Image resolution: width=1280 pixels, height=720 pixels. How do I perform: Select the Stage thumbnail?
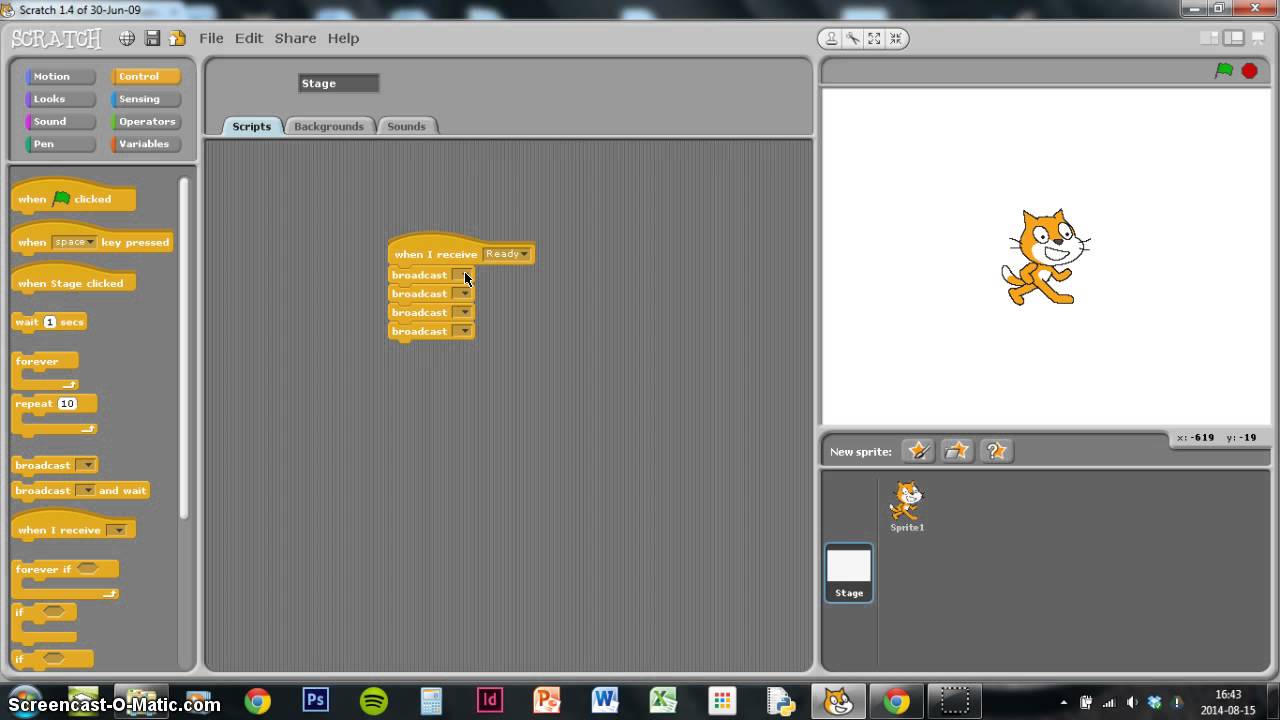849,572
